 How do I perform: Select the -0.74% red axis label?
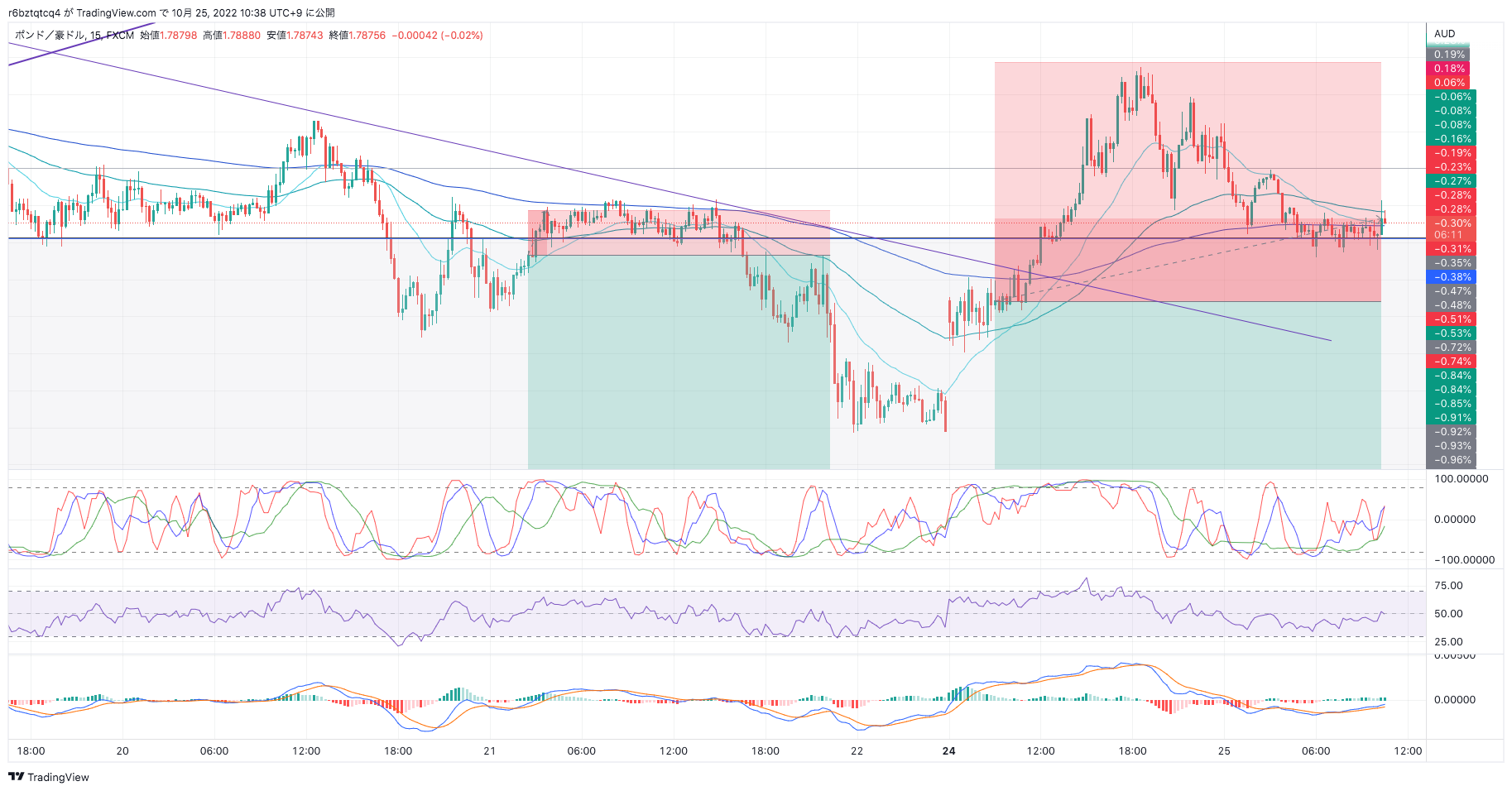click(x=1452, y=362)
